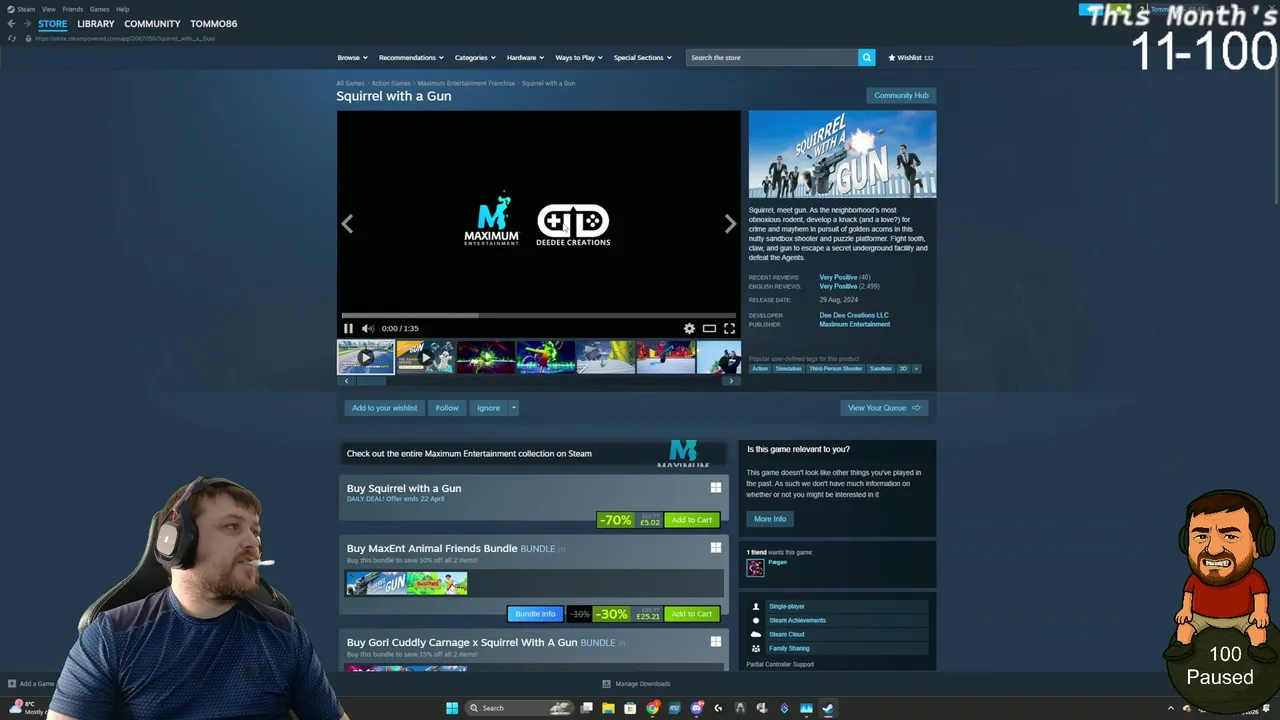Open the LIBRARY tab

96,24
